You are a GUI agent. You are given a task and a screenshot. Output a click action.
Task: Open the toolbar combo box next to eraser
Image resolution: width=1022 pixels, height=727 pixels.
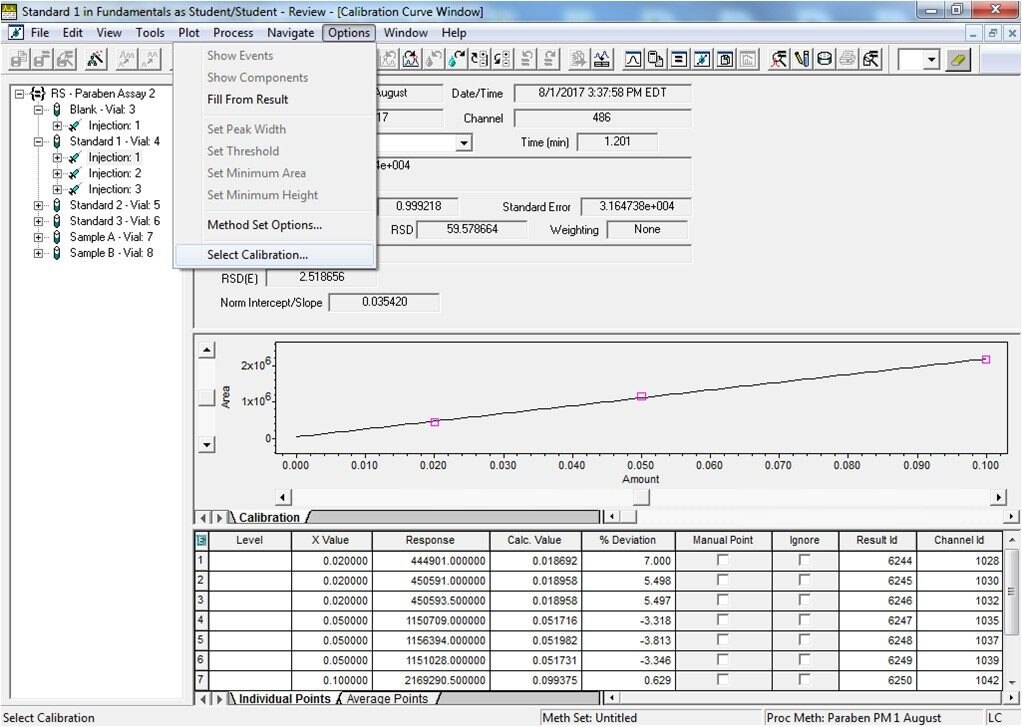pyautogui.click(x=931, y=60)
